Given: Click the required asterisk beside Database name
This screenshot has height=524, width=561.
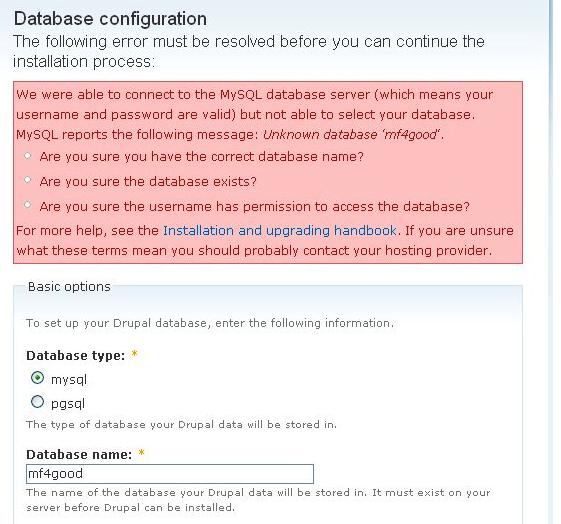Looking at the screenshot, I should tap(141, 452).
